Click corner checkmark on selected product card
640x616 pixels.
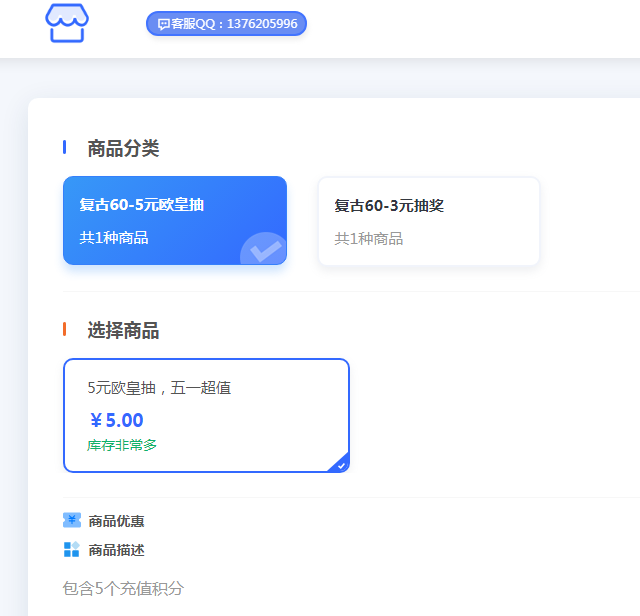(x=340, y=465)
